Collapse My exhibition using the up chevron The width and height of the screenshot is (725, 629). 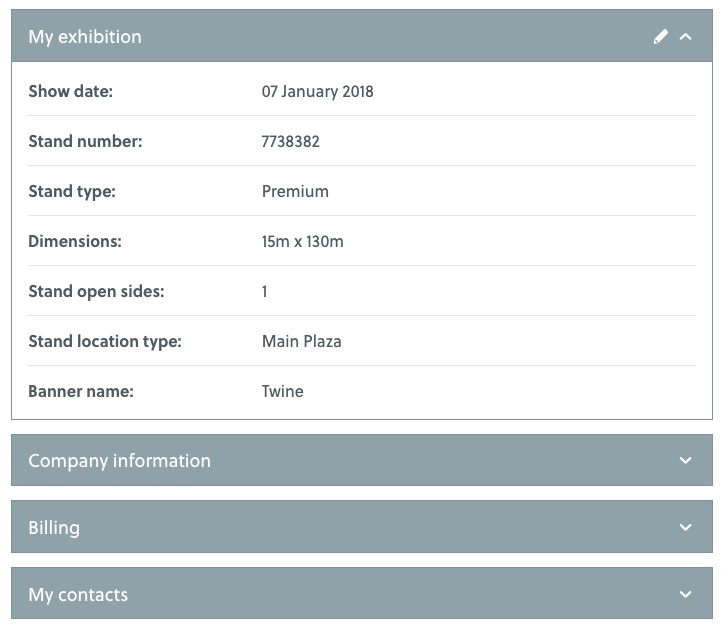click(x=686, y=37)
